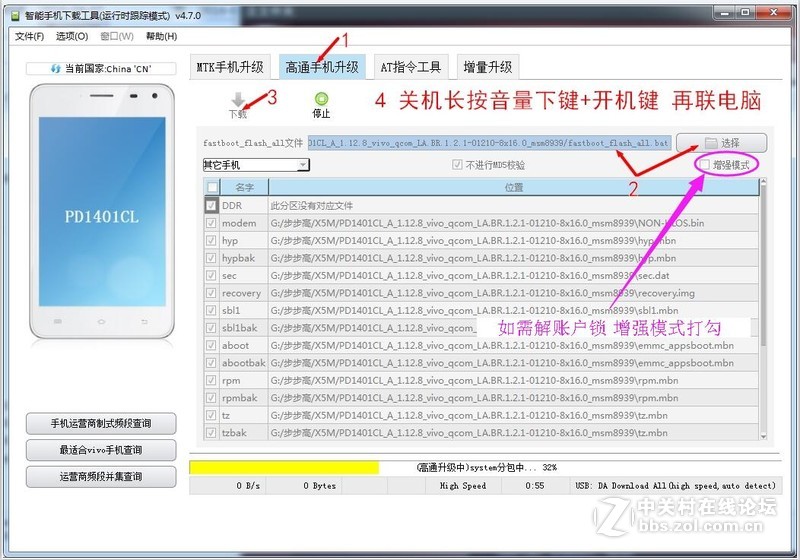Open the 其它手机 phone model dropdown
This screenshot has width=800, height=560.
pyautogui.click(x=256, y=165)
